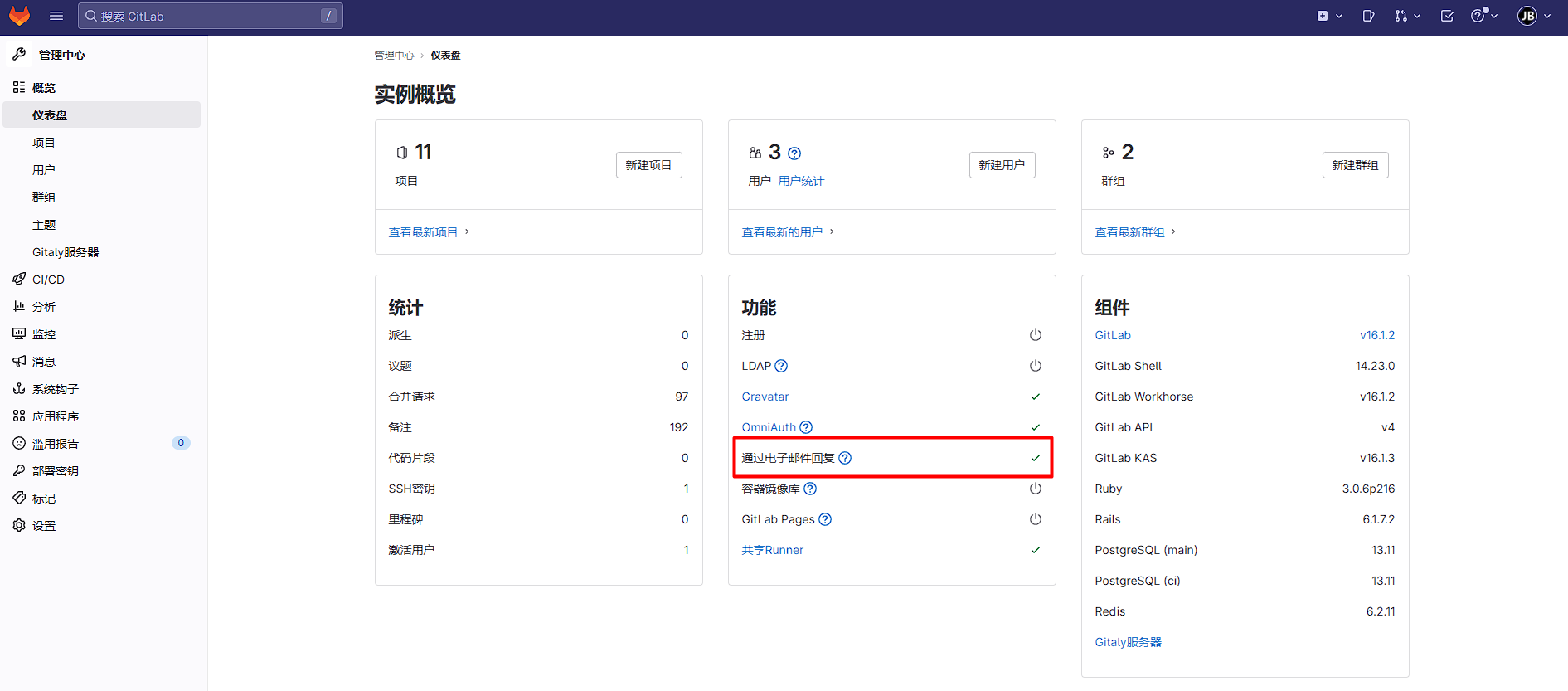Click the 通过电子邮件回复 help icon
This screenshot has height=691, width=1568.
[845, 458]
